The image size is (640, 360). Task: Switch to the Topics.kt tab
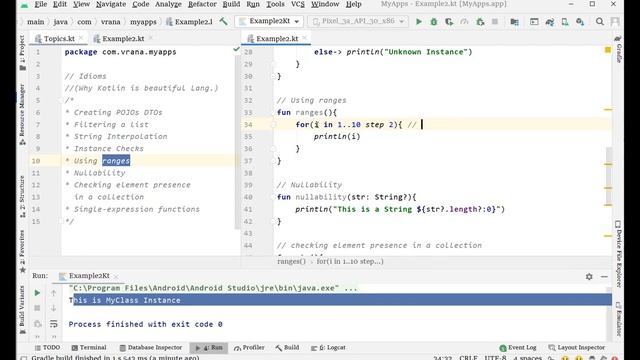[59, 39]
